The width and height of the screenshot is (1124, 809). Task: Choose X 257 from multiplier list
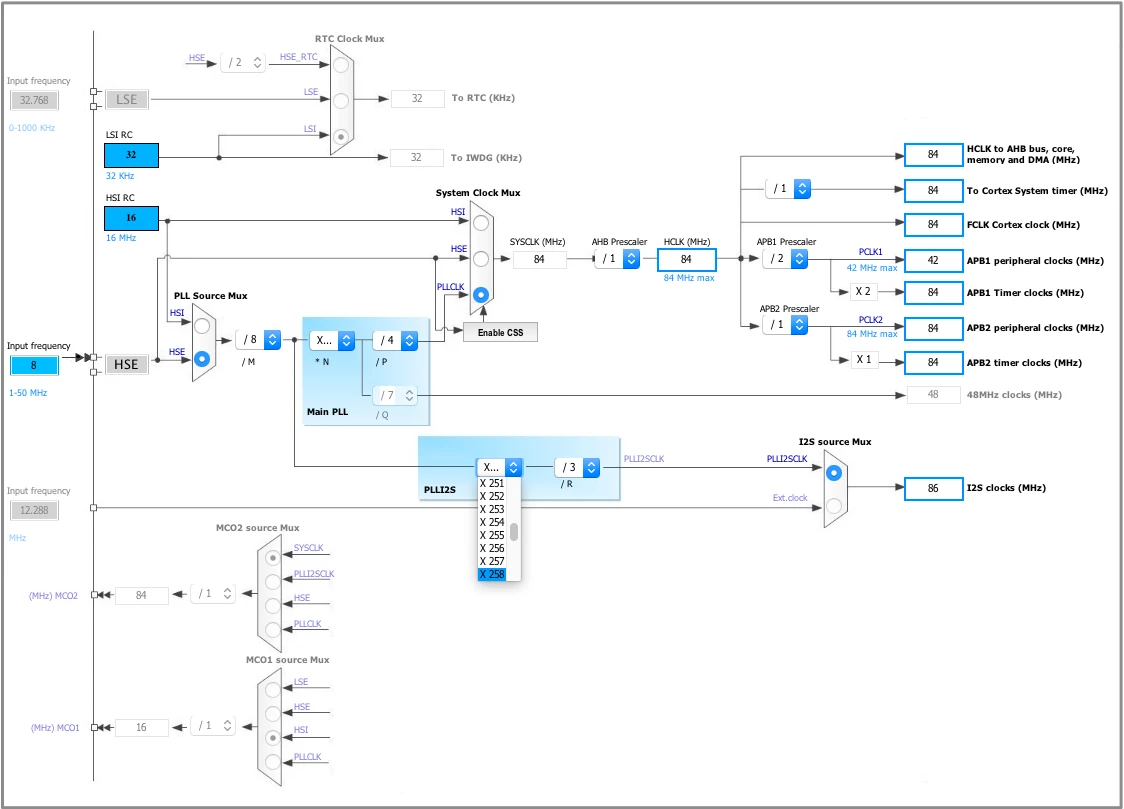[x=492, y=561]
